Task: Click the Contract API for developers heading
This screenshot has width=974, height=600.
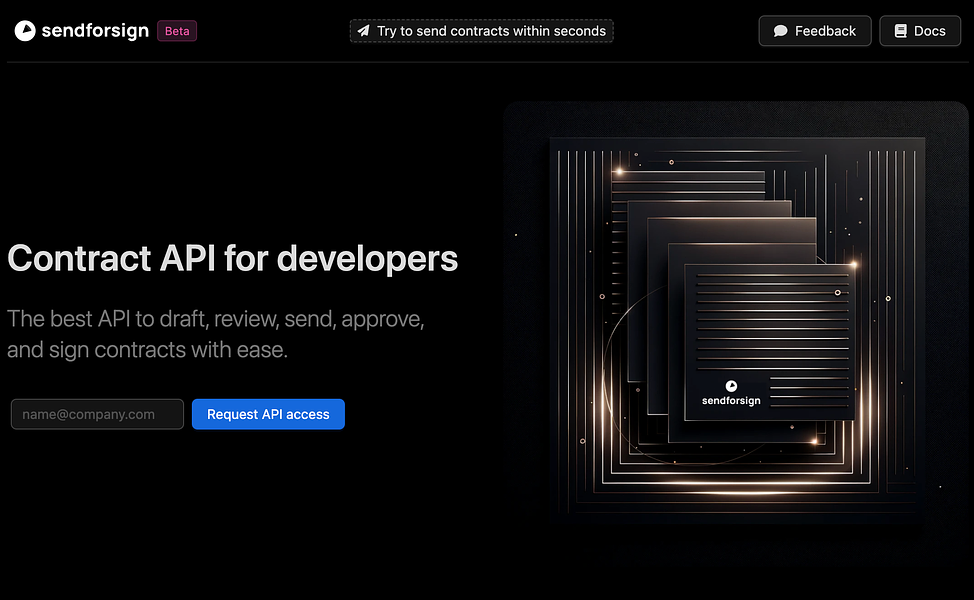Action: click(x=232, y=258)
